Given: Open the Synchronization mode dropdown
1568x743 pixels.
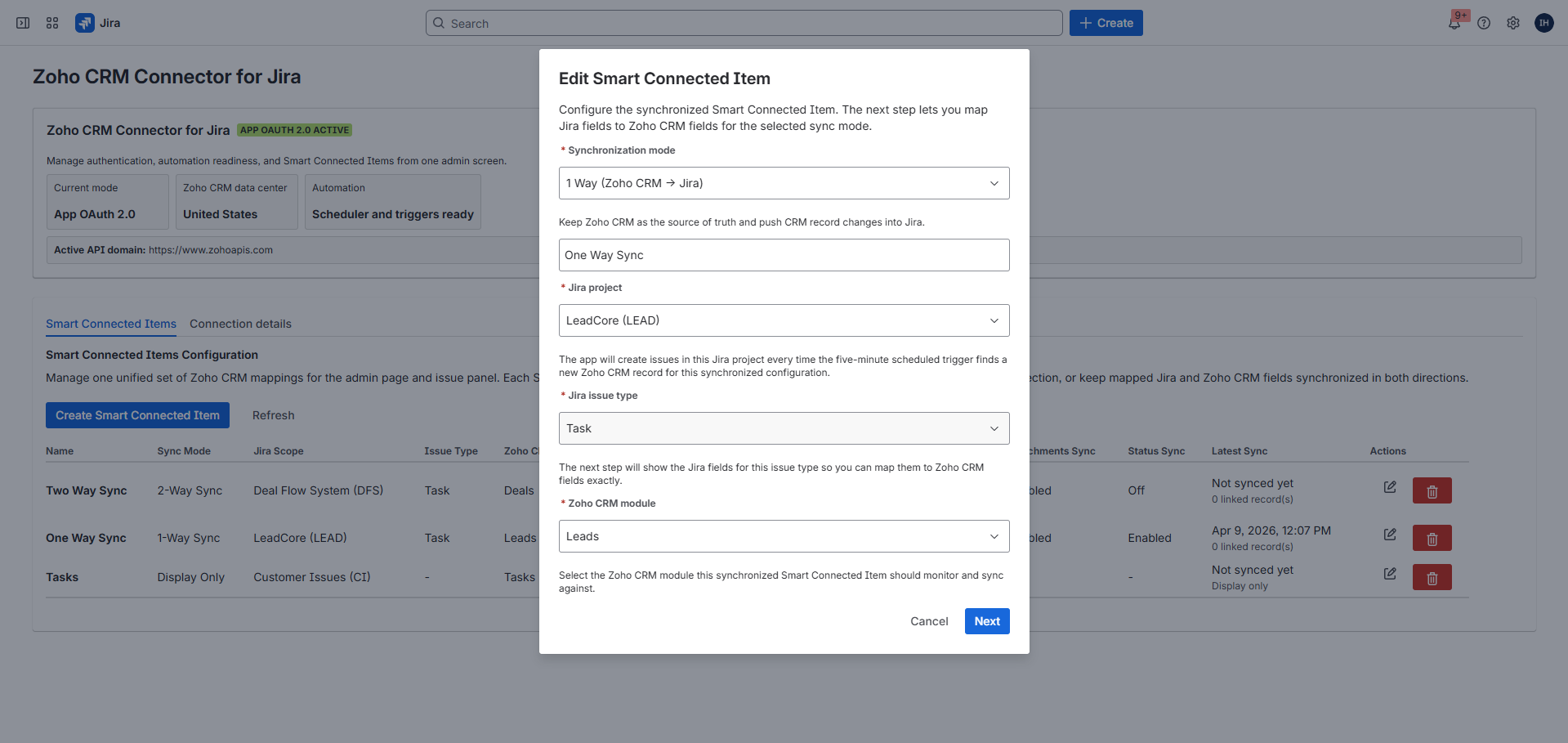Looking at the screenshot, I should [x=783, y=182].
